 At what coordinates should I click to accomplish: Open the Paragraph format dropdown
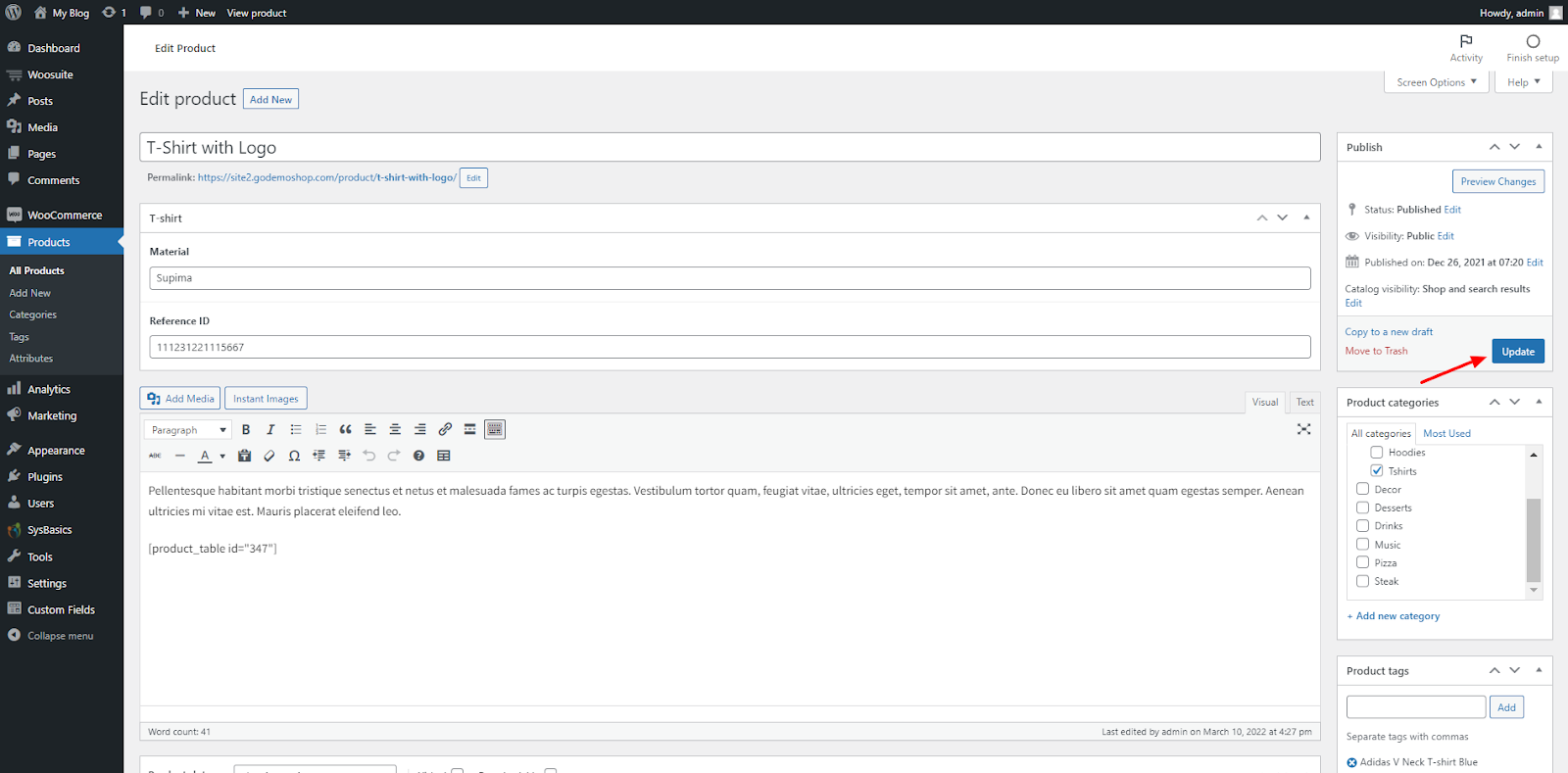tap(187, 430)
